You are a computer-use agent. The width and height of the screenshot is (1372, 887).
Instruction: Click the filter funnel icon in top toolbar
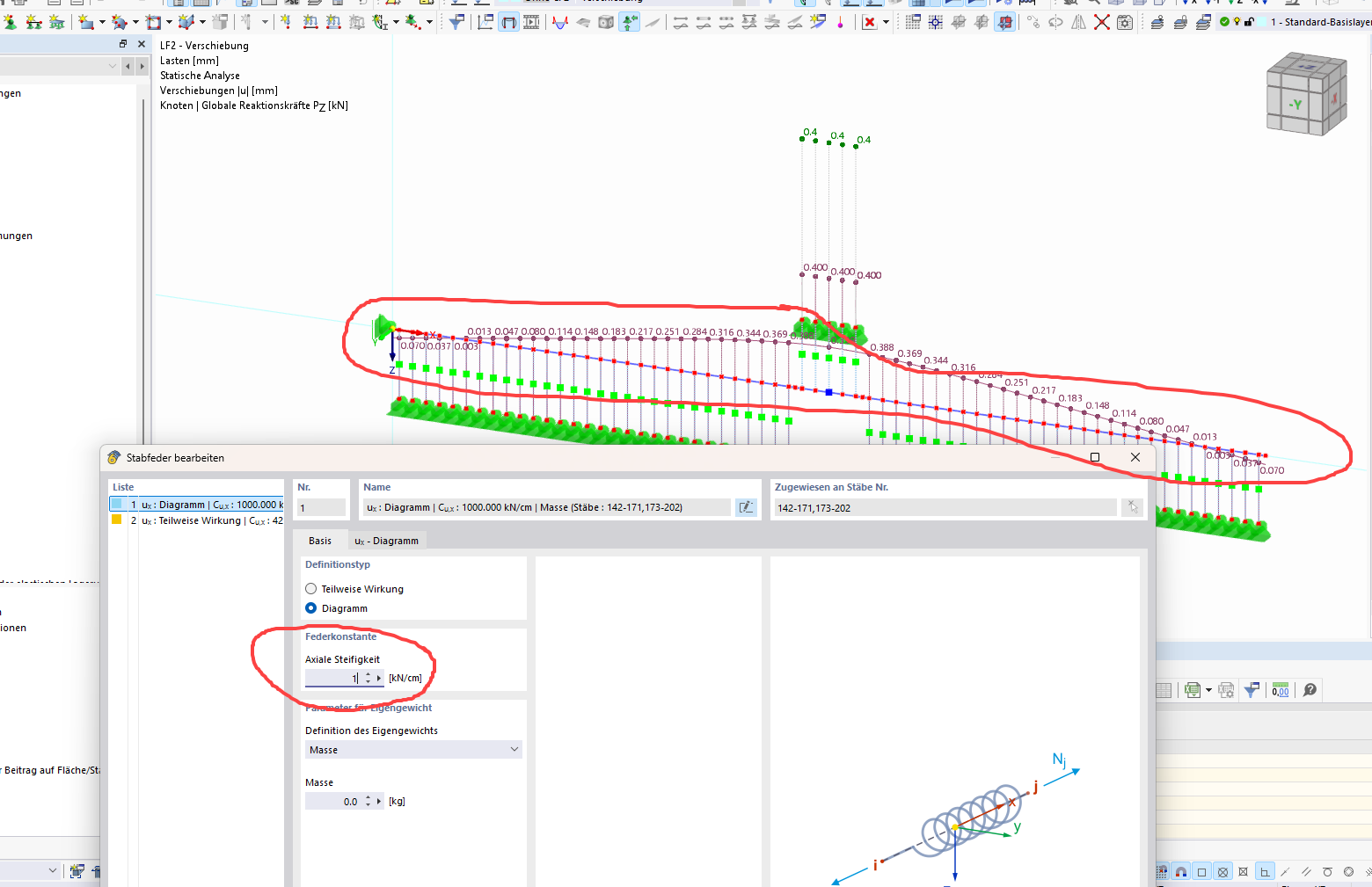[x=456, y=22]
